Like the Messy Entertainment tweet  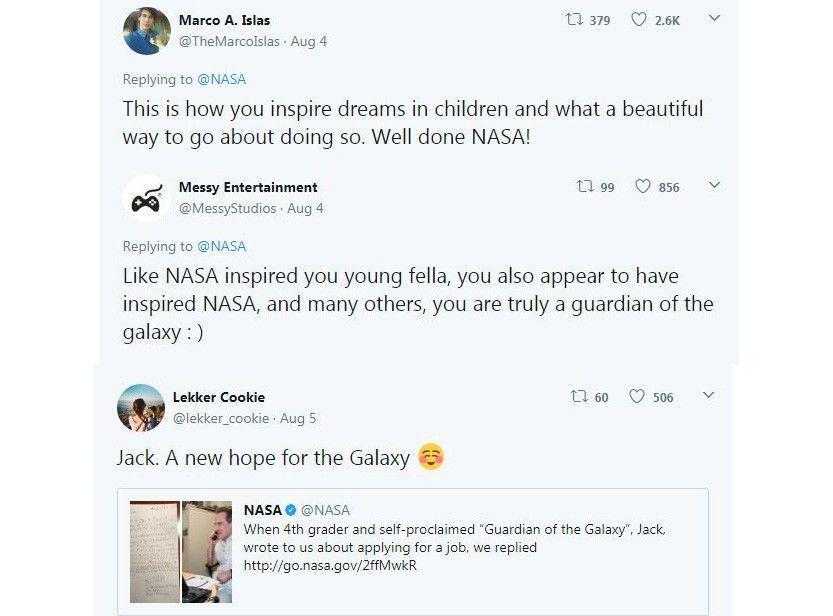click(x=643, y=187)
